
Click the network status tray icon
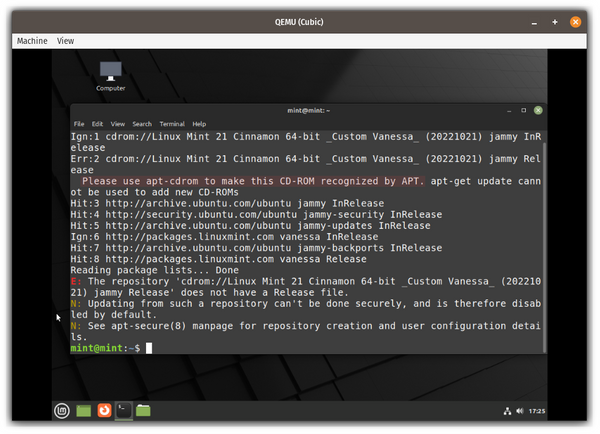[x=507, y=410]
